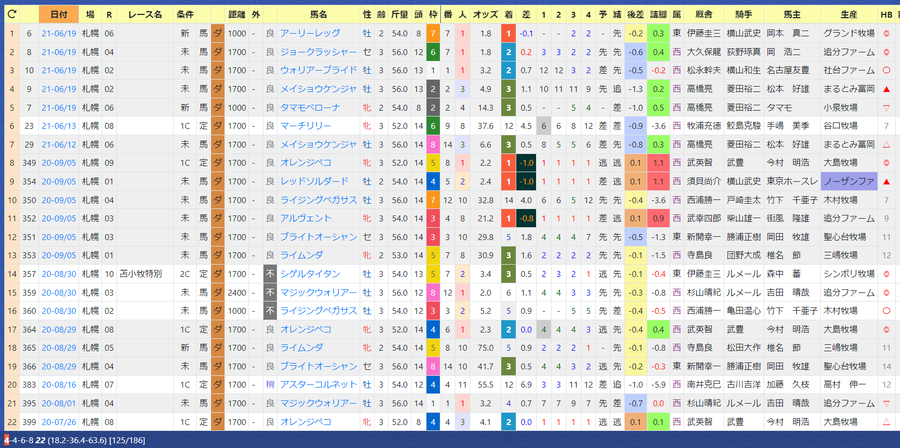
Task: Open horse link タマモペローナ
Action: [x=310, y=107]
